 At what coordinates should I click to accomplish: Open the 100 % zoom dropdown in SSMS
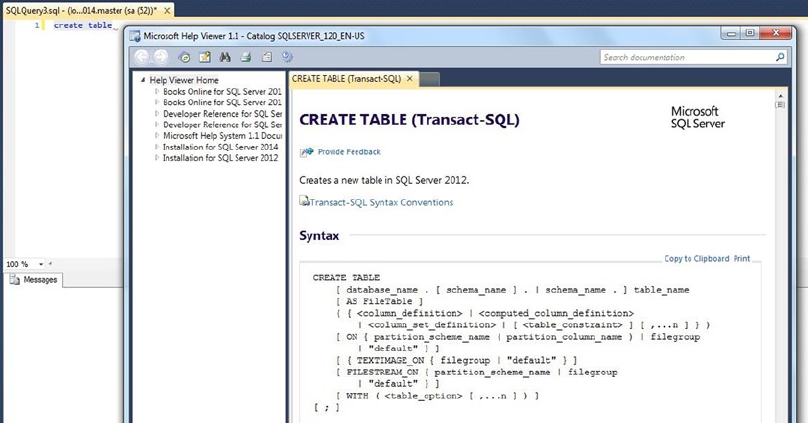pyautogui.click(x=41, y=264)
